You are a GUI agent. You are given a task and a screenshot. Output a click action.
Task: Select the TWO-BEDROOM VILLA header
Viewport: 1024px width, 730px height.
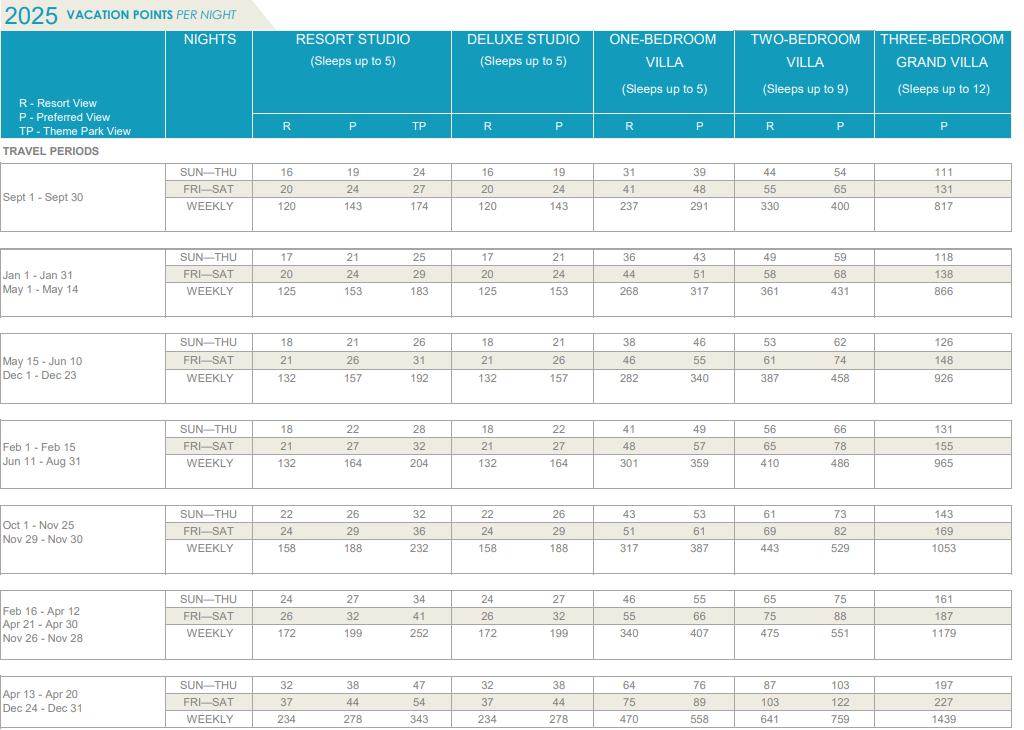805,50
